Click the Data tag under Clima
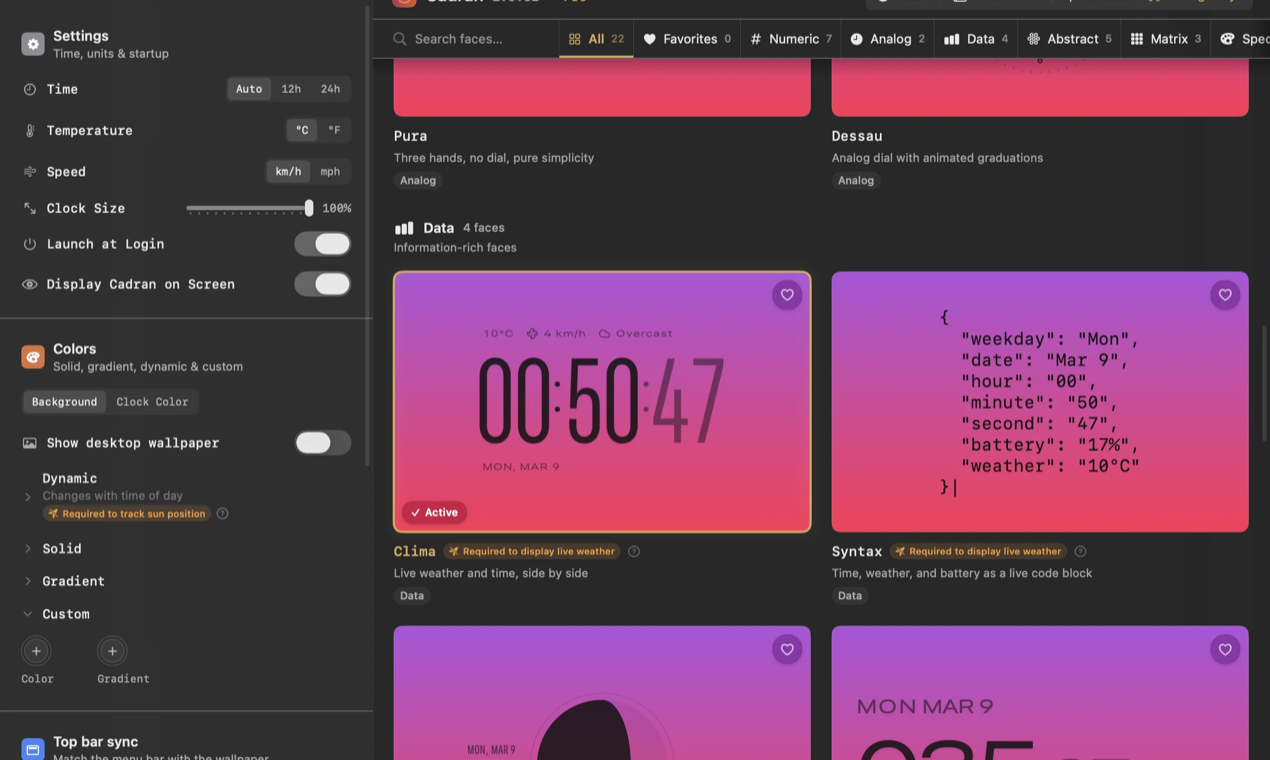Viewport: 1270px width, 760px height. (412, 596)
